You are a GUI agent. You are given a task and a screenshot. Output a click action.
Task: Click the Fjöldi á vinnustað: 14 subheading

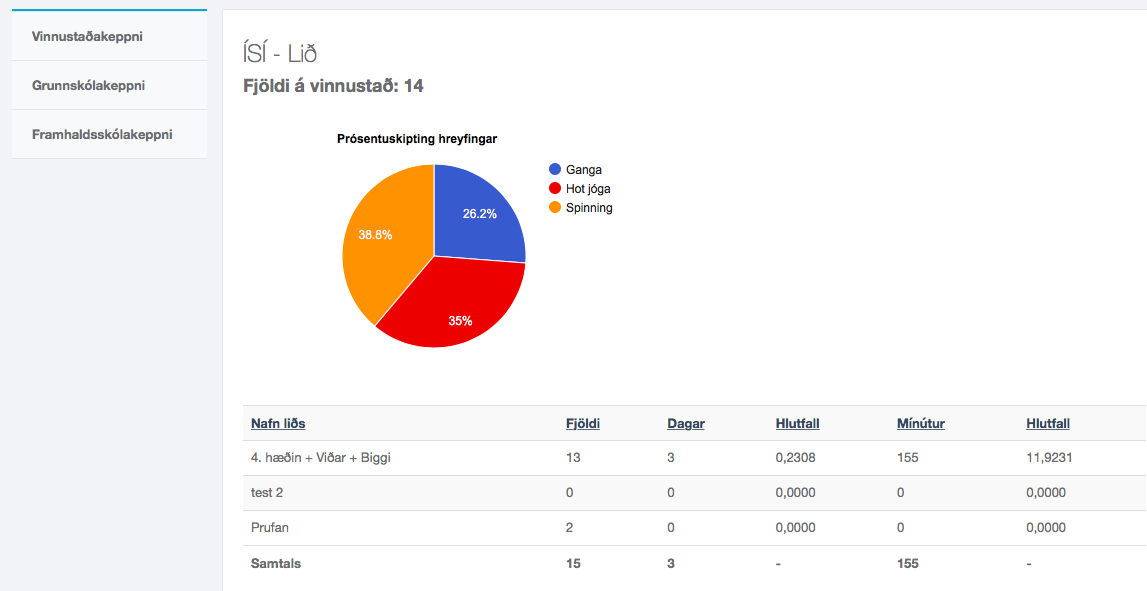[333, 86]
